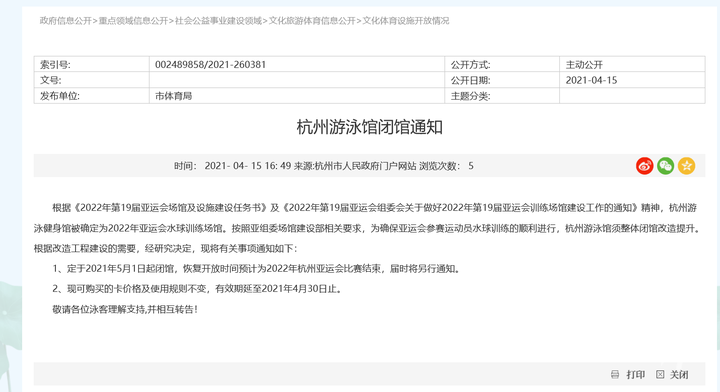This screenshot has width=720, height=392.
Task: Click the 杭州游泳馆闭馆通知 title
Action: point(370,127)
